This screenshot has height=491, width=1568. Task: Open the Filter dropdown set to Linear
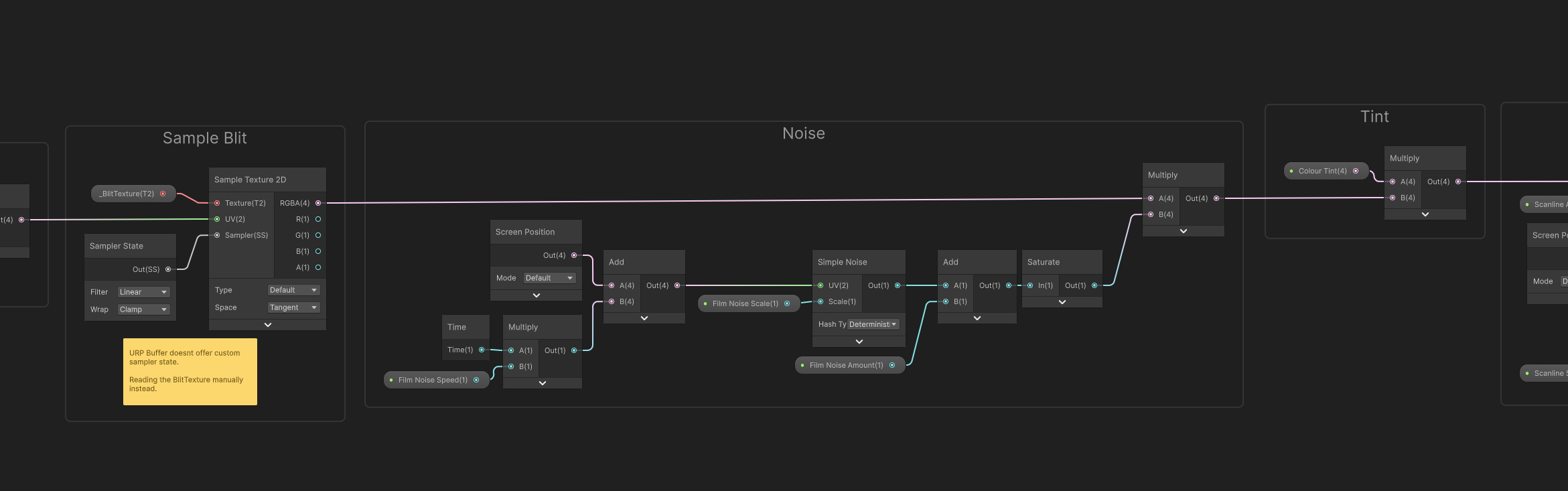coord(143,292)
